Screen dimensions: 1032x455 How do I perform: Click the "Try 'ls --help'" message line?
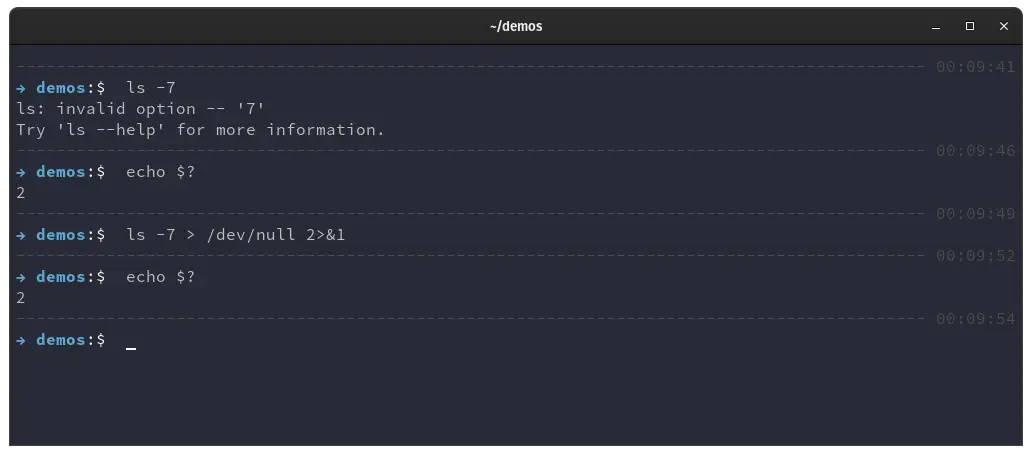200,130
